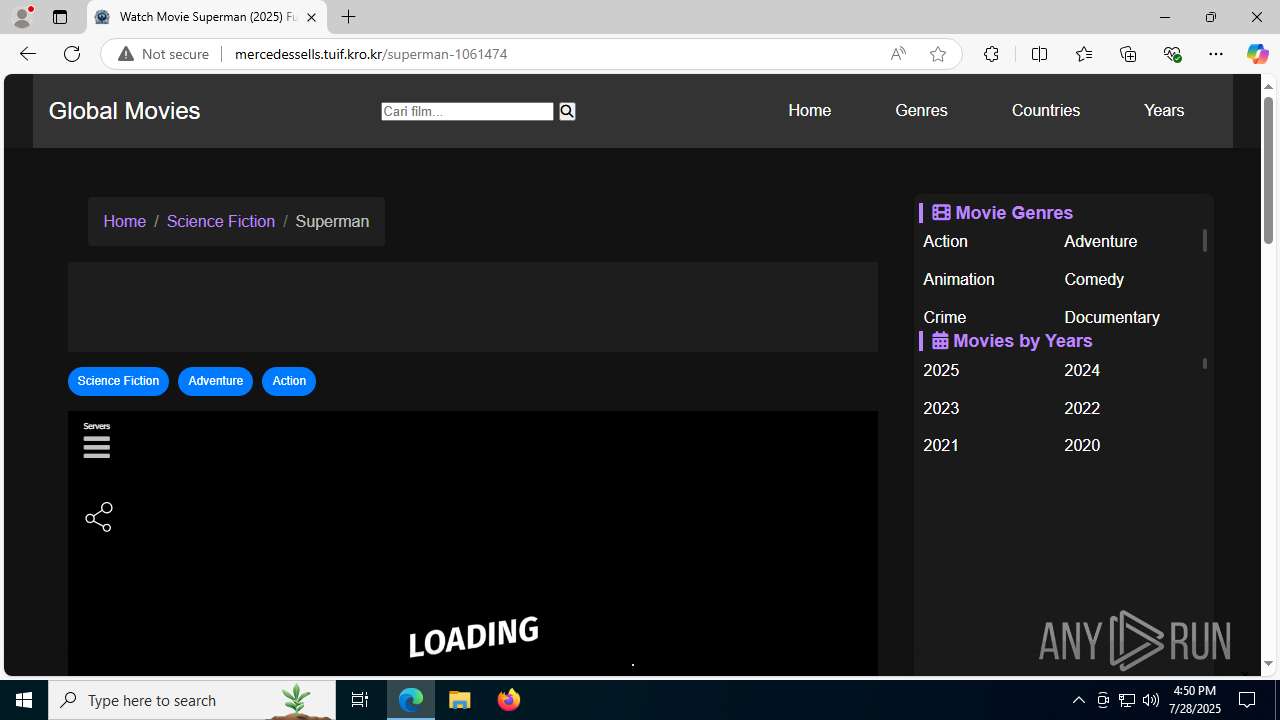Open Crime genre link
The width and height of the screenshot is (1280, 720).
pos(944,317)
